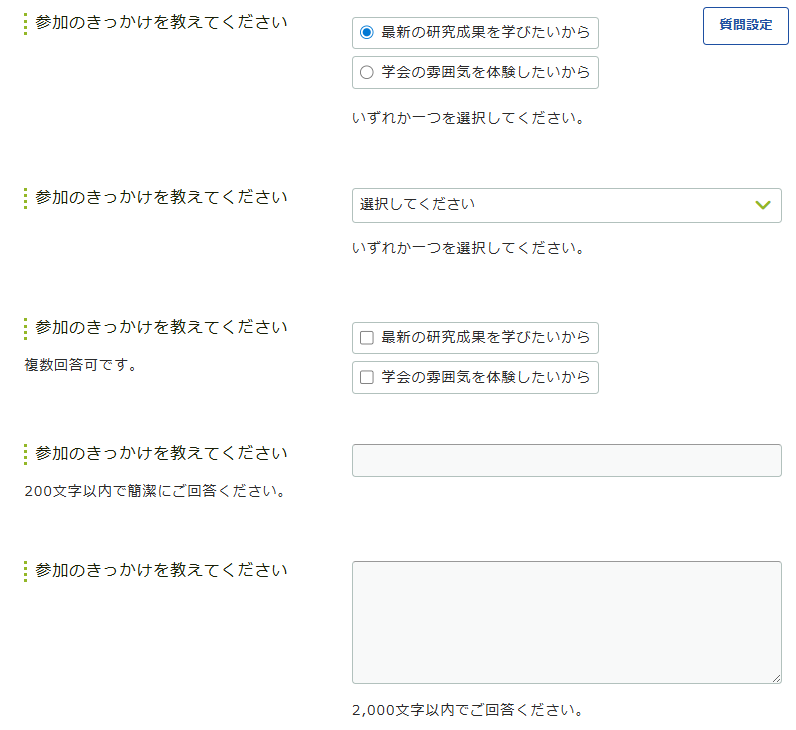796x730 pixels.
Task: Check the 学会の雰囲気を体験したいから checkbox
Action: tap(367, 378)
